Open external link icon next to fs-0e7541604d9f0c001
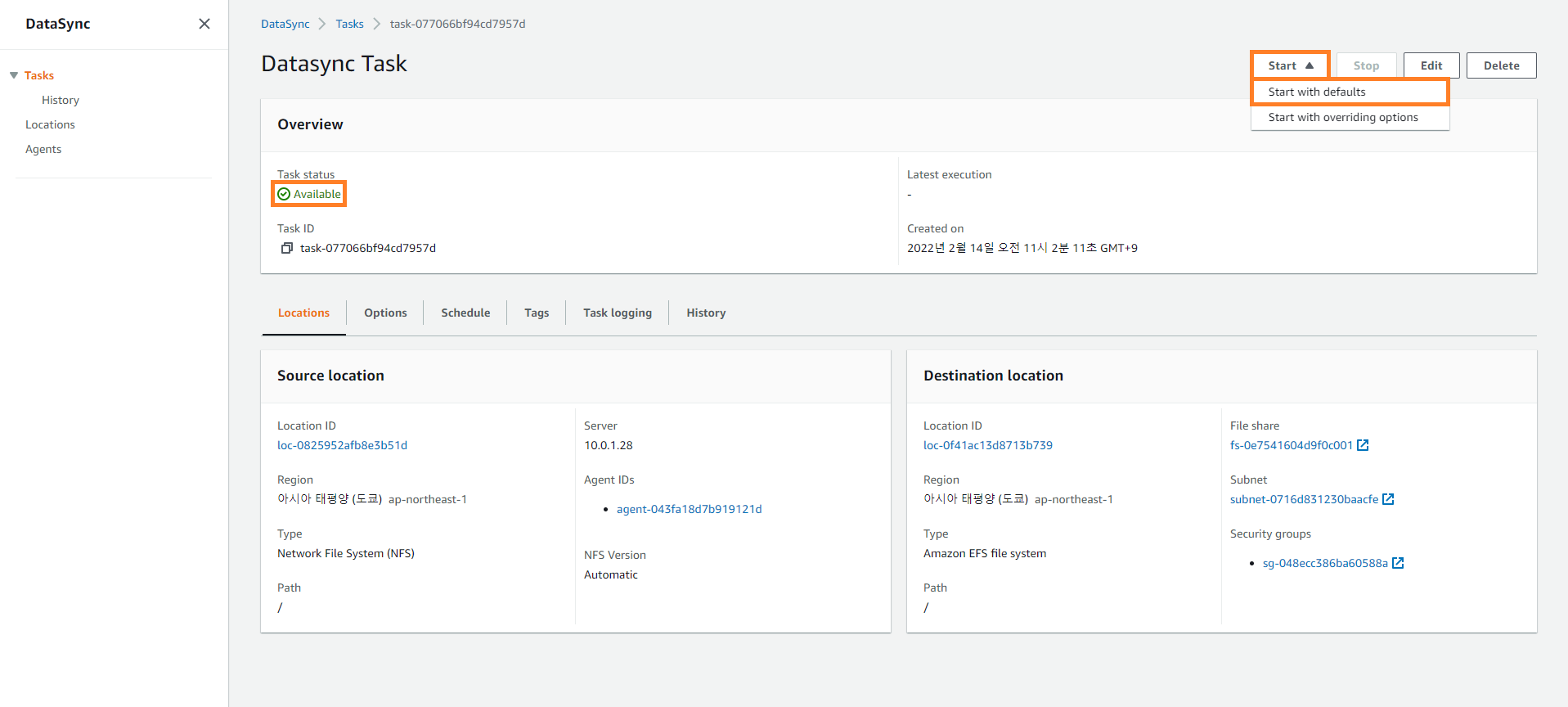This screenshot has width=1568, height=707. (1363, 445)
